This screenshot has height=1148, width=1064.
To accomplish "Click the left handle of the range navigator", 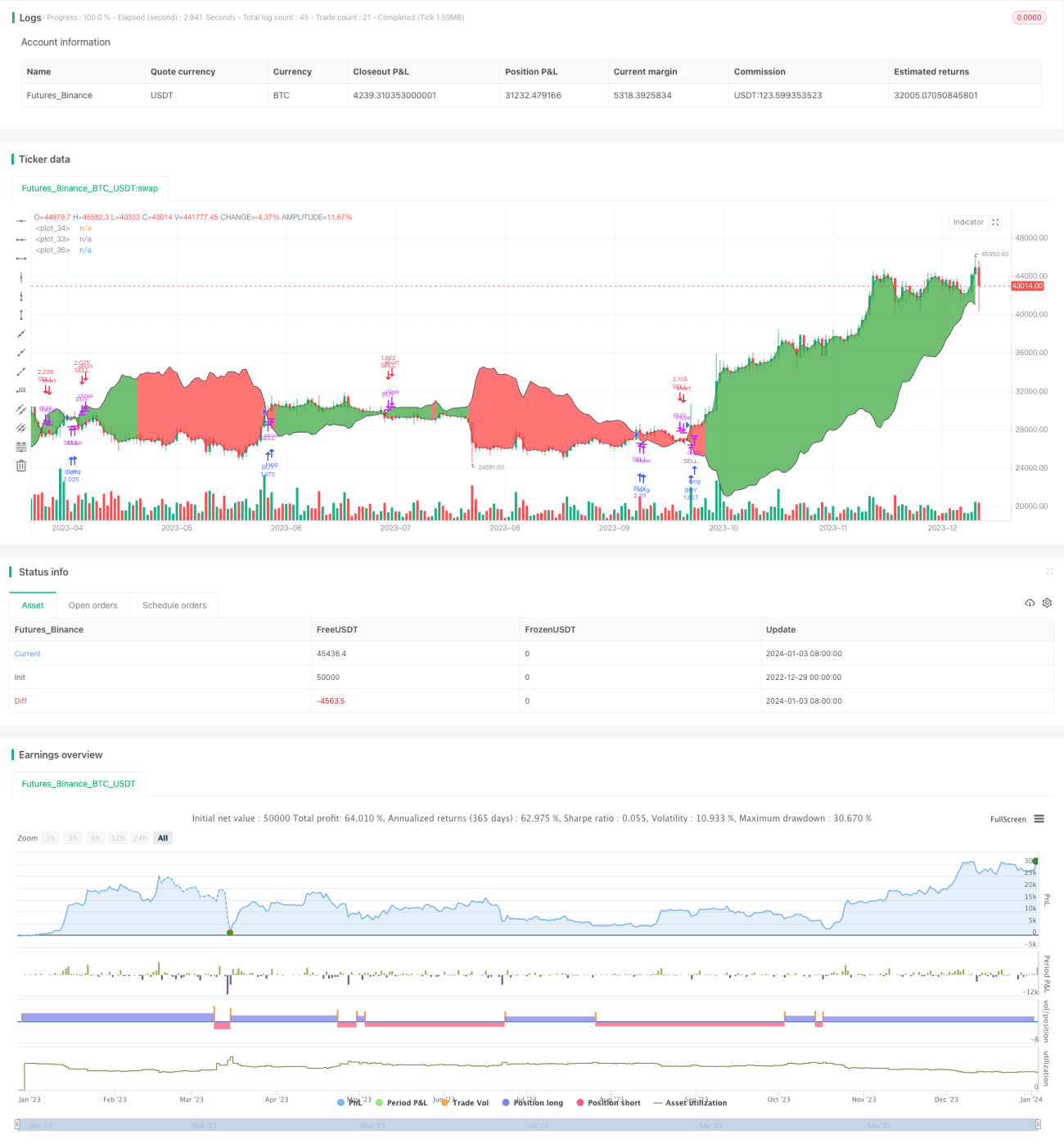I will [x=18, y=1124].
